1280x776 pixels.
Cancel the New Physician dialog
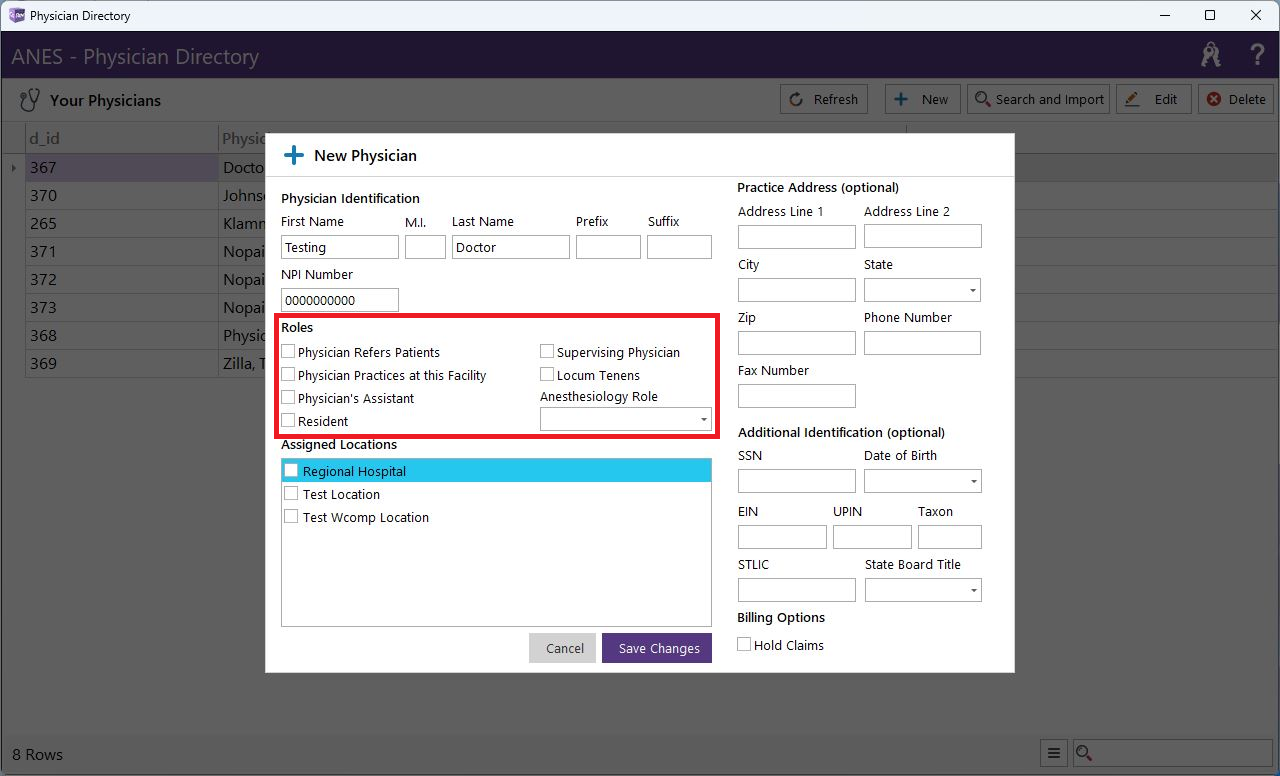click(564, 648)
